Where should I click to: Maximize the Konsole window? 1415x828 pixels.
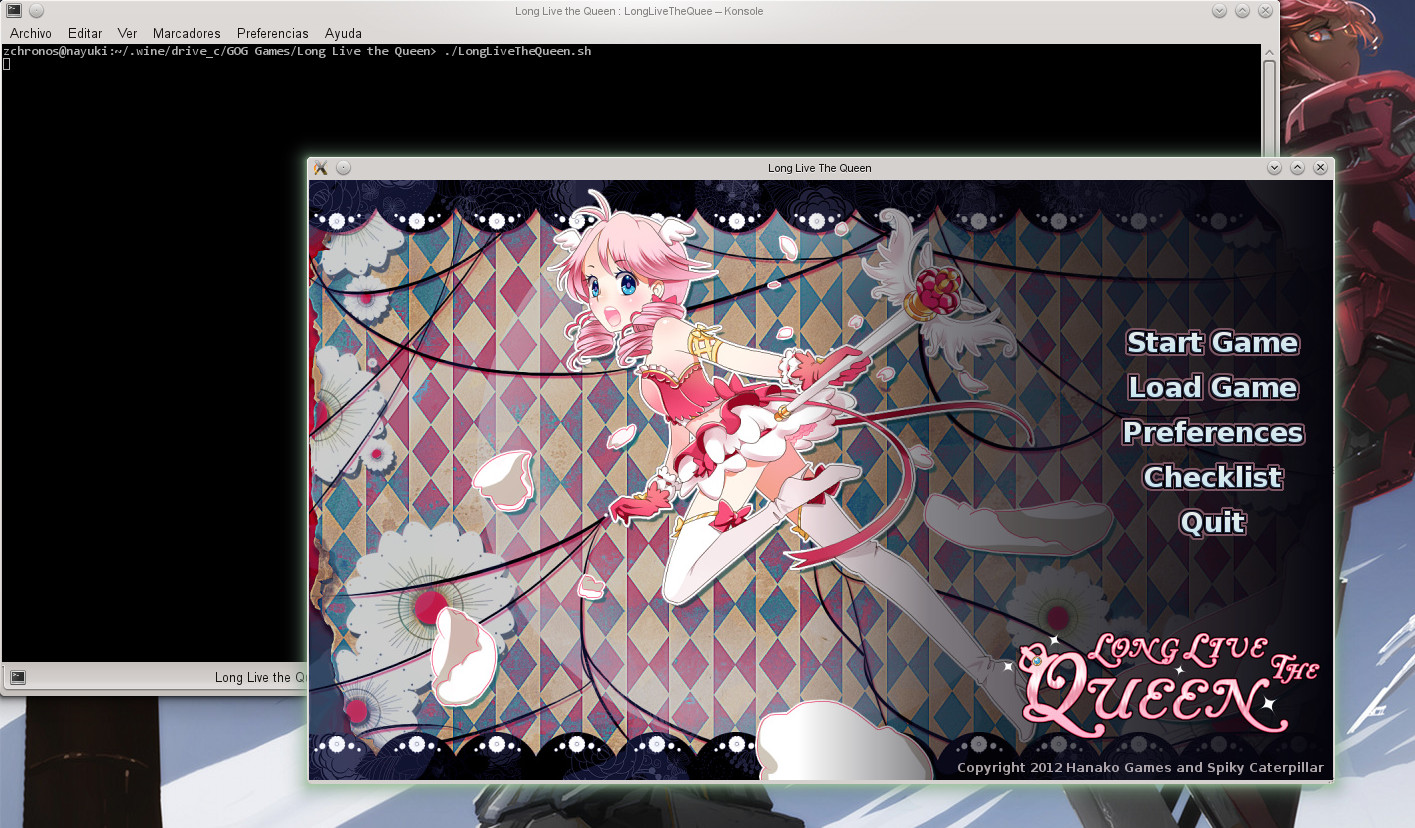point(1242,11)
